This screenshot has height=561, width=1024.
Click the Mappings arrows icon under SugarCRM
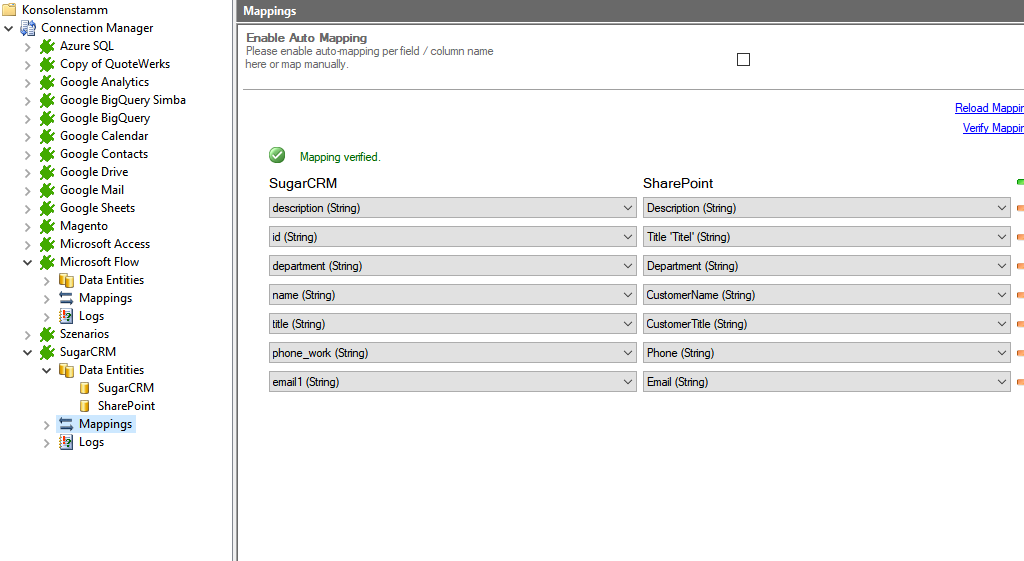(66, 424)
